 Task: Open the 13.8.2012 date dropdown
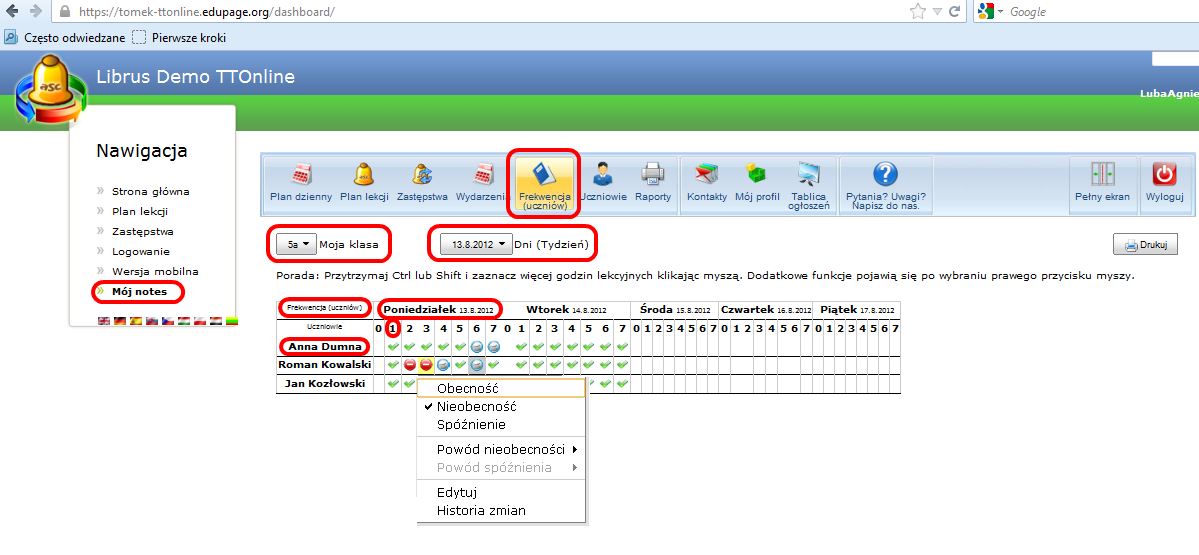click(475, 244)
